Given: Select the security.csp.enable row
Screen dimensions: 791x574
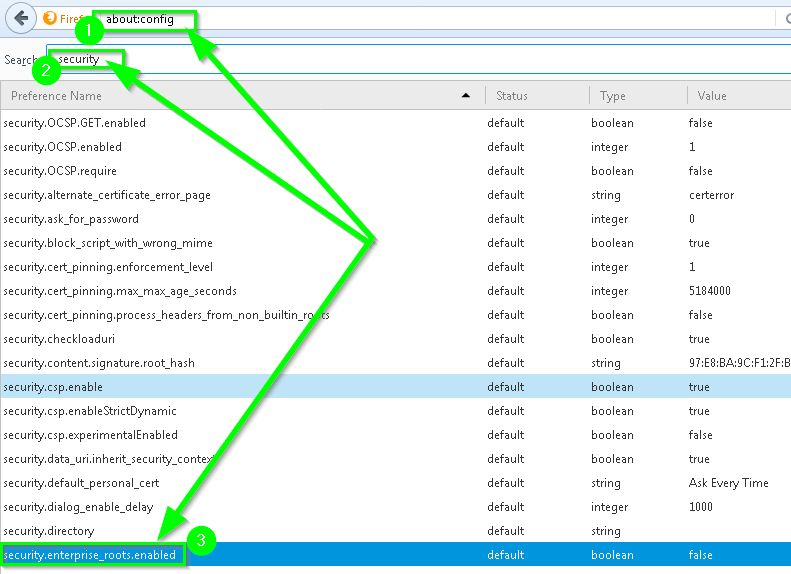Looking at the screenshot, I should click(x=396, y=387).
